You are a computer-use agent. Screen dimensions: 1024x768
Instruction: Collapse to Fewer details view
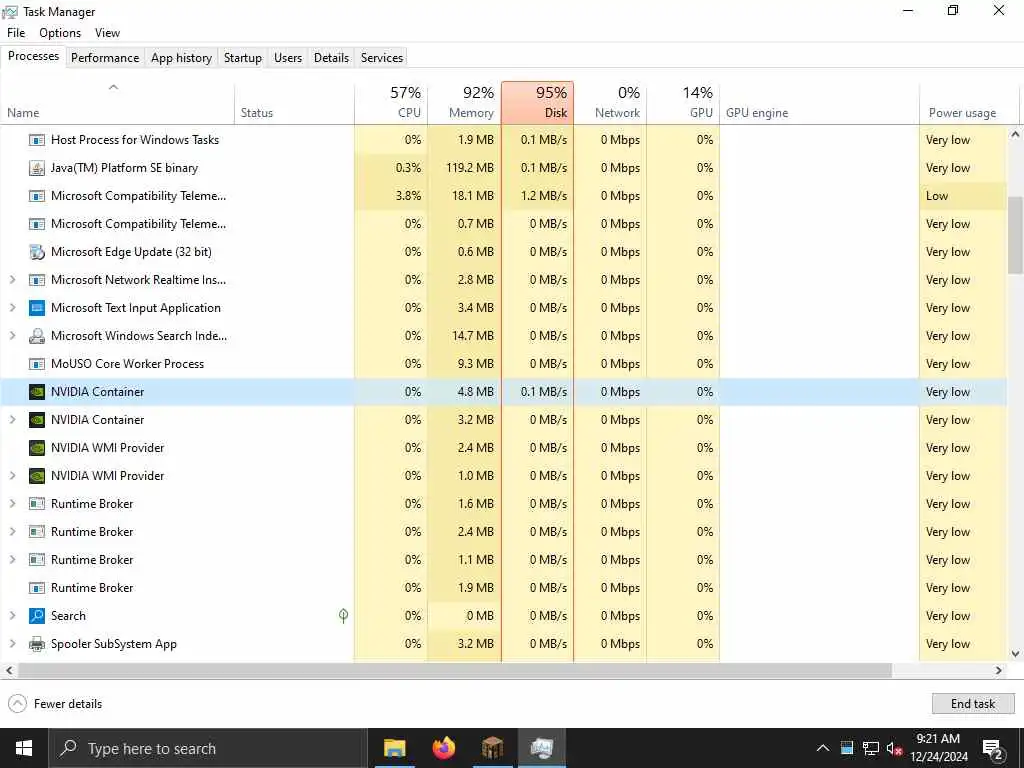pyautogui.click(x=55, y=704)
